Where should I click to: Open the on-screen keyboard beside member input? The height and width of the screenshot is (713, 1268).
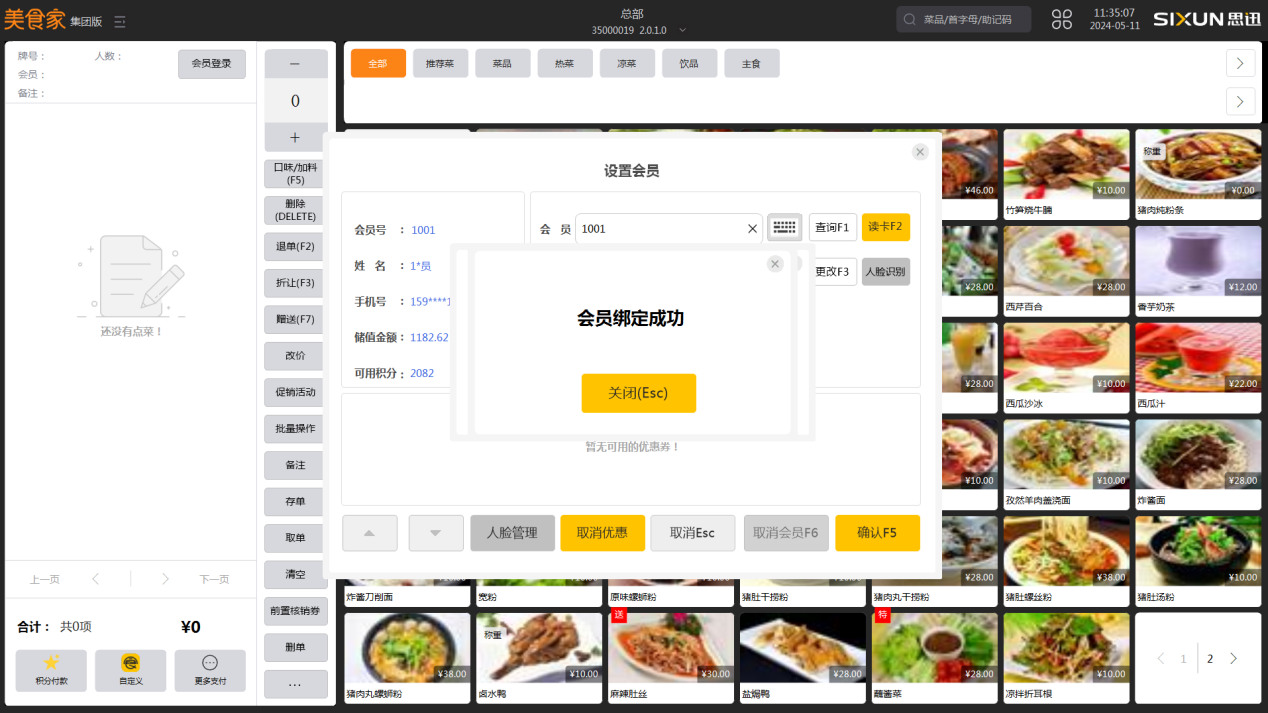click(785, 228)
